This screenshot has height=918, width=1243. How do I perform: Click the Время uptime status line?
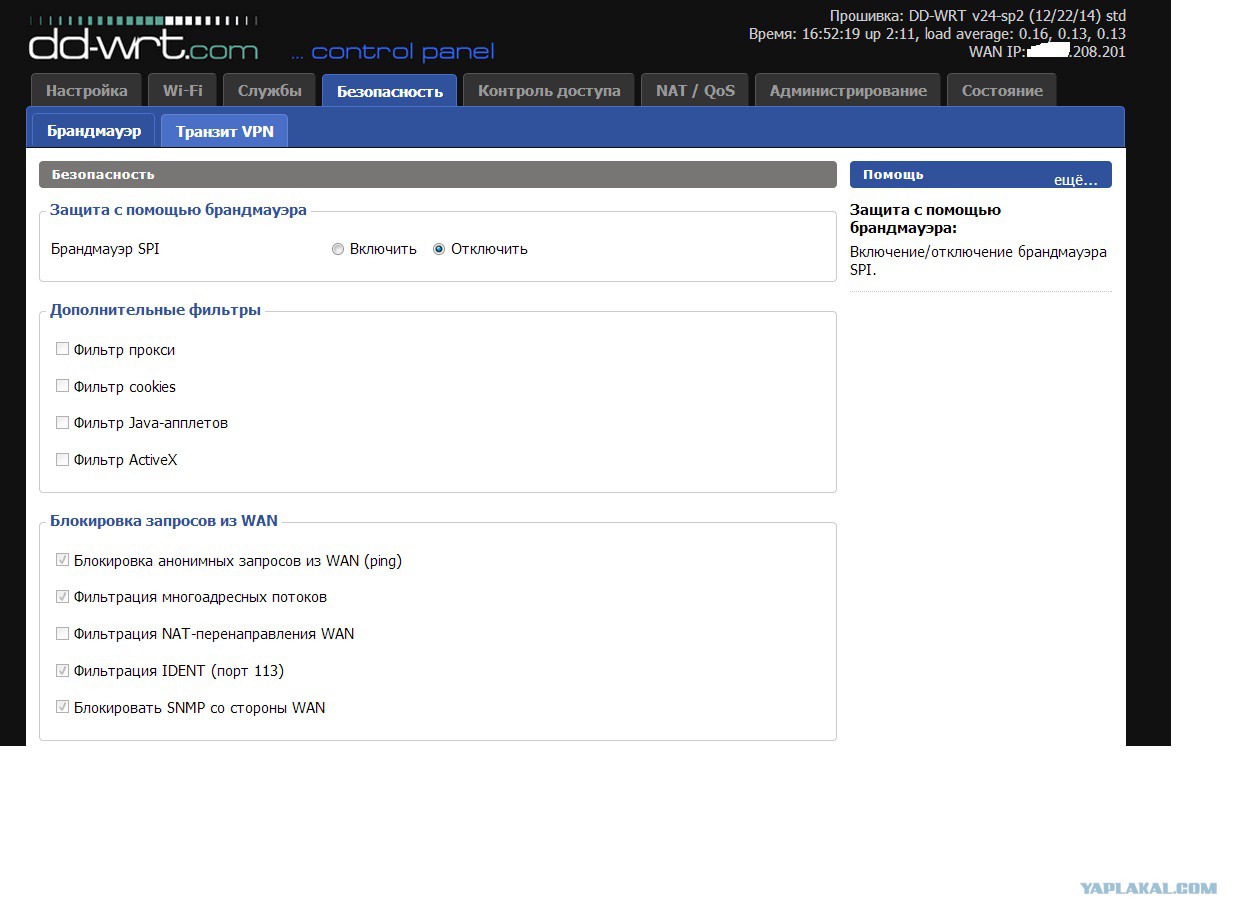937,34
